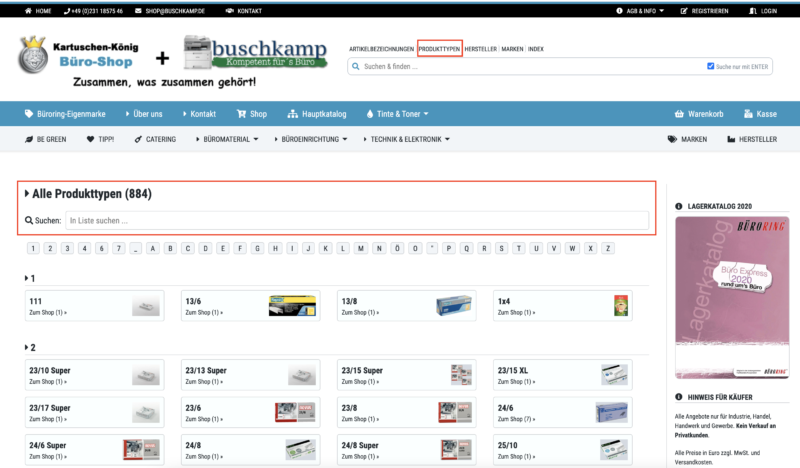
Task: Jump to letter Ö in alphabet filter
Action: (397, 249)
